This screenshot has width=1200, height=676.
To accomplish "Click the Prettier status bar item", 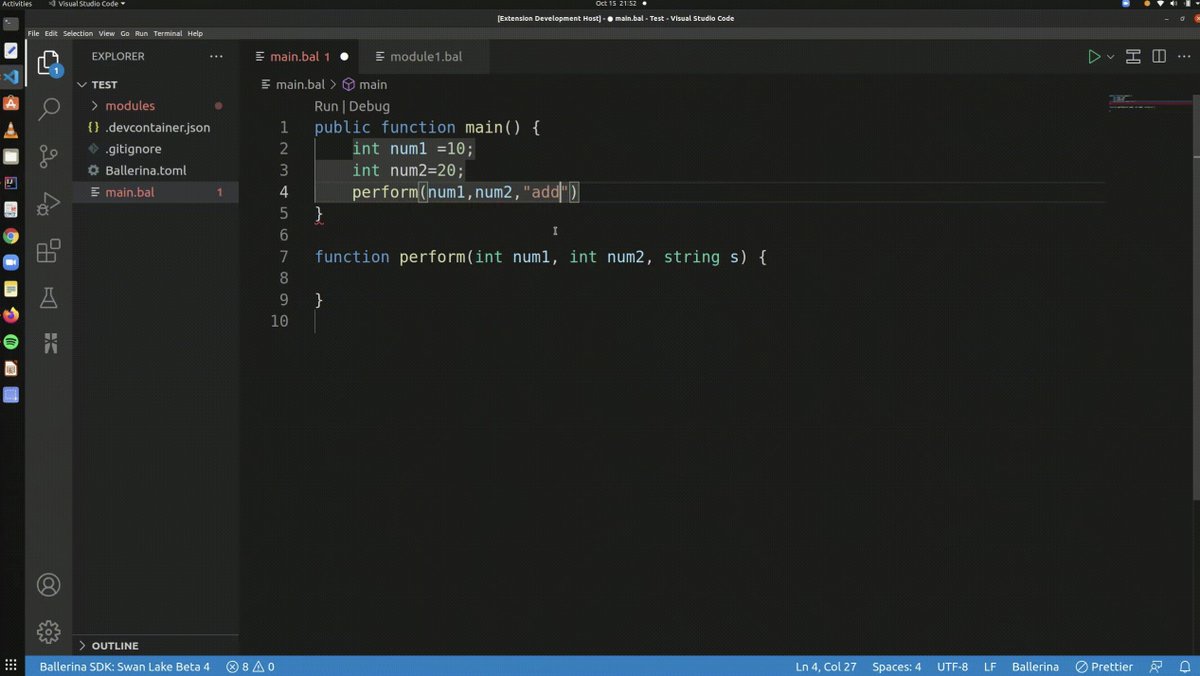I will tap(1104, 666).
